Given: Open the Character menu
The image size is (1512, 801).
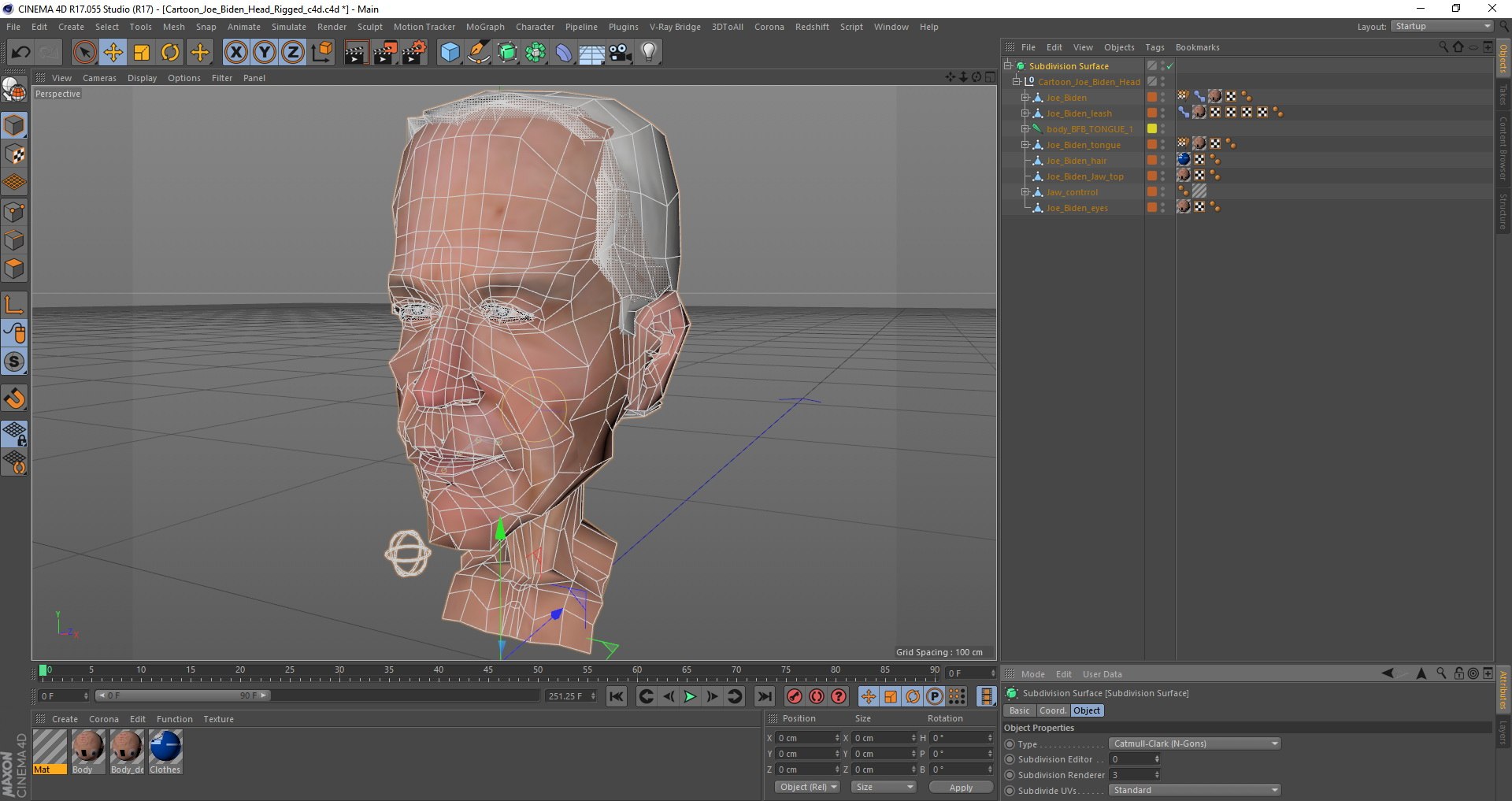Looking at the screenshot, I should tap(535, 27).
